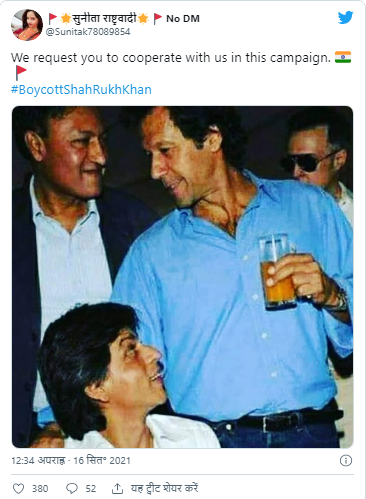
Task: Open the tweet info circle icon
Action: click(346, 460)
